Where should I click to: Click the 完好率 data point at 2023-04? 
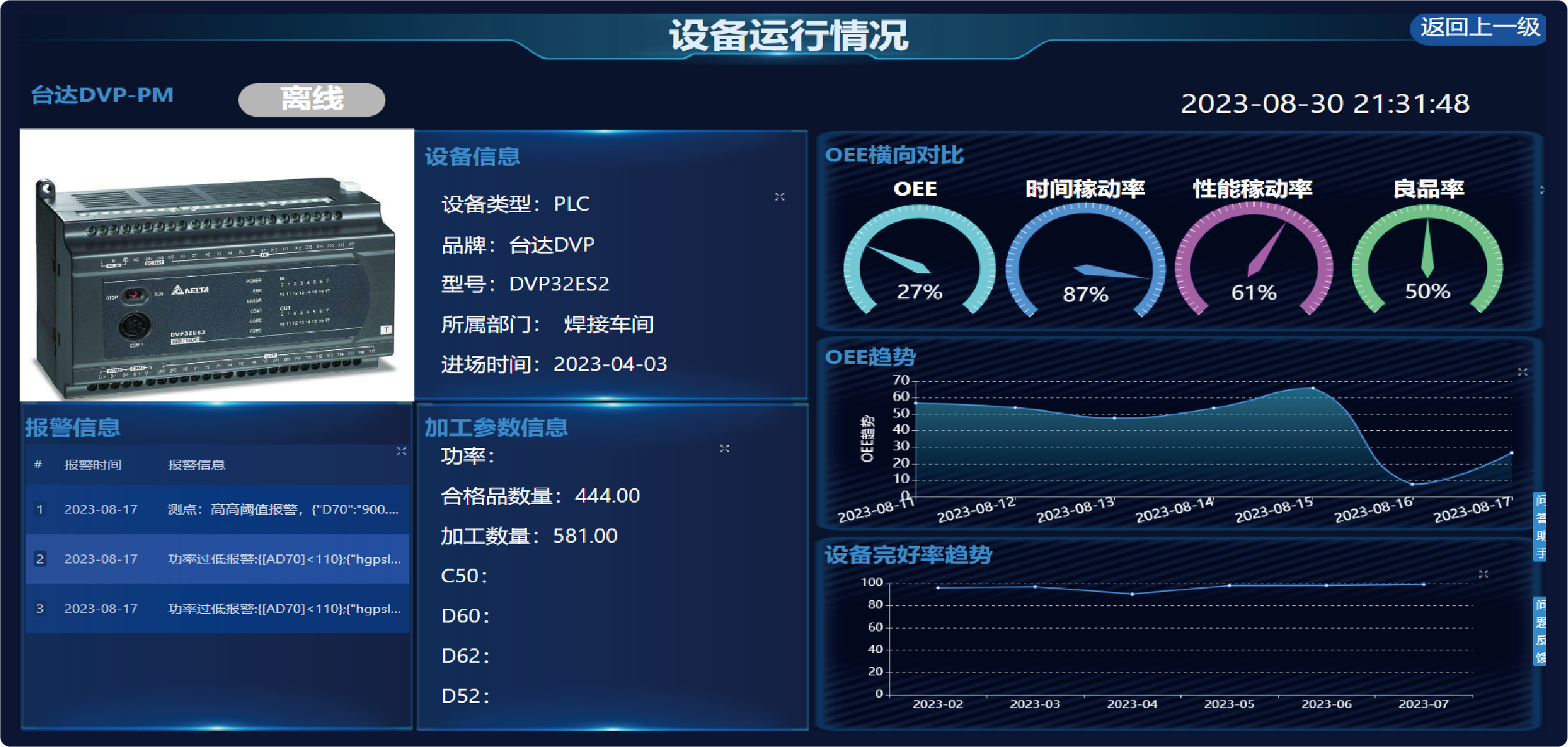tap(1132, 593)
